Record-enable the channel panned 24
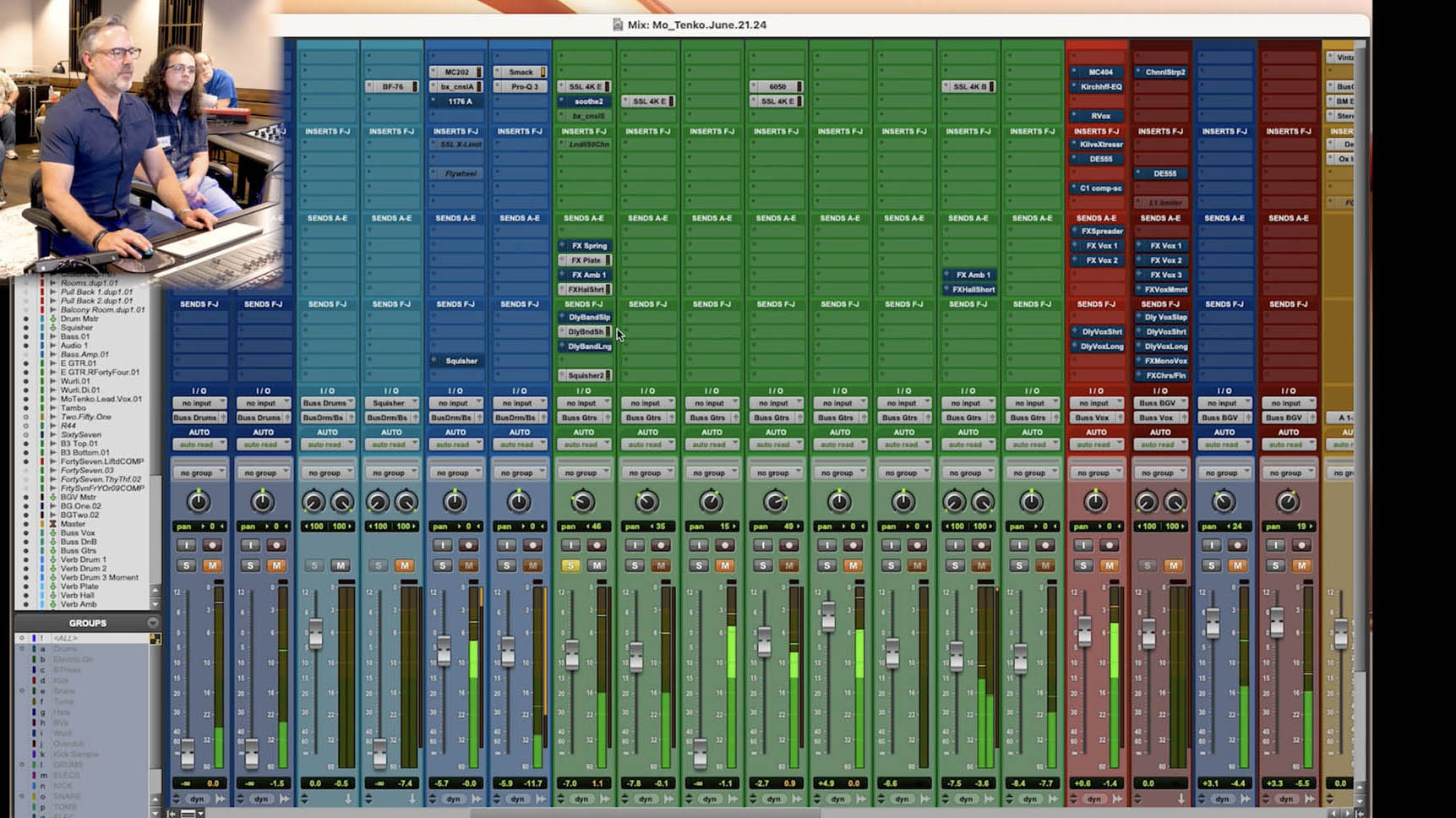Screen dimensions: 1456x818 (1237, 546)
